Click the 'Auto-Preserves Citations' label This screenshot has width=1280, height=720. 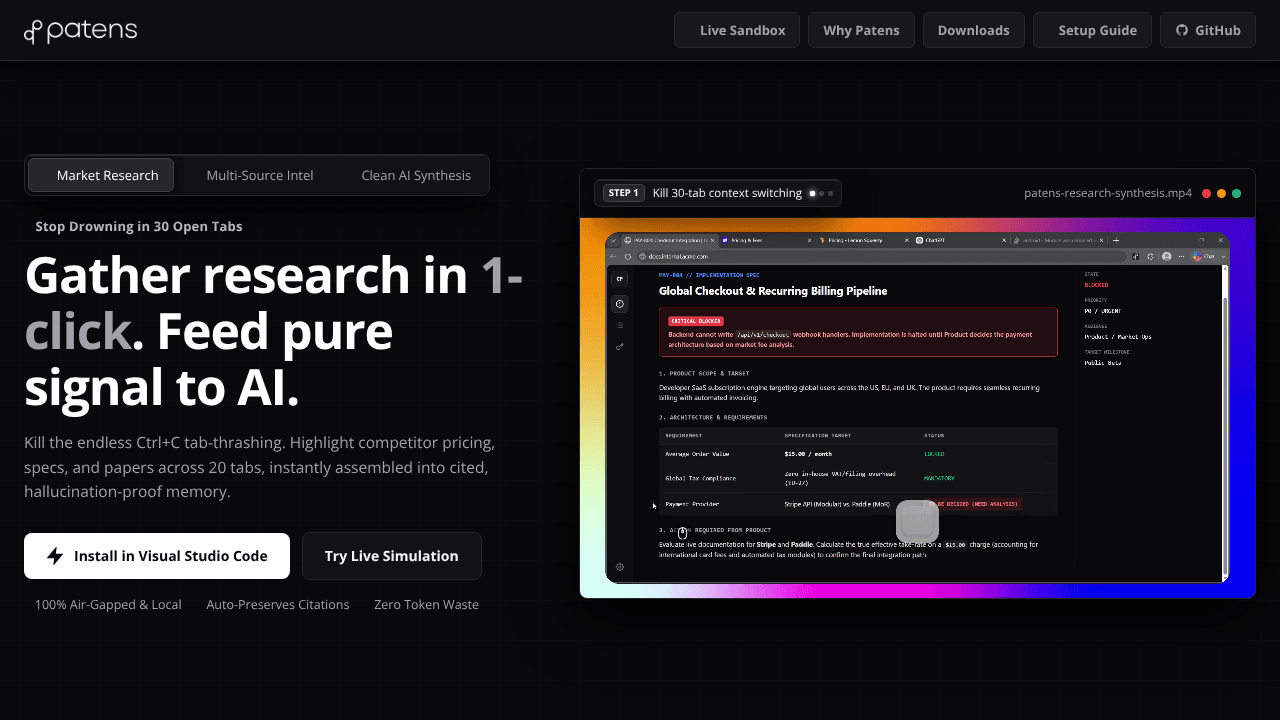278,604
